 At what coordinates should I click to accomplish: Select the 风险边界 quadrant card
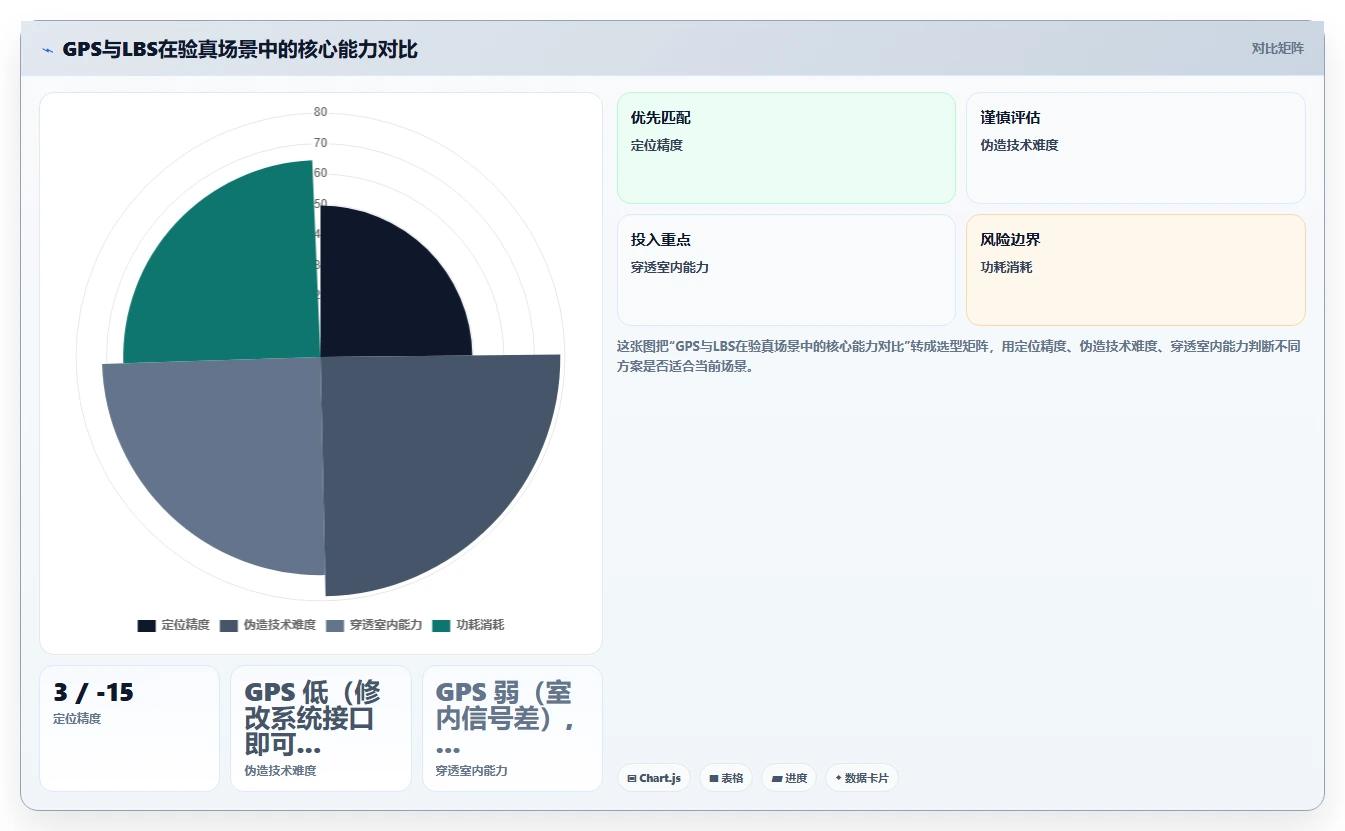[1136, 270]
